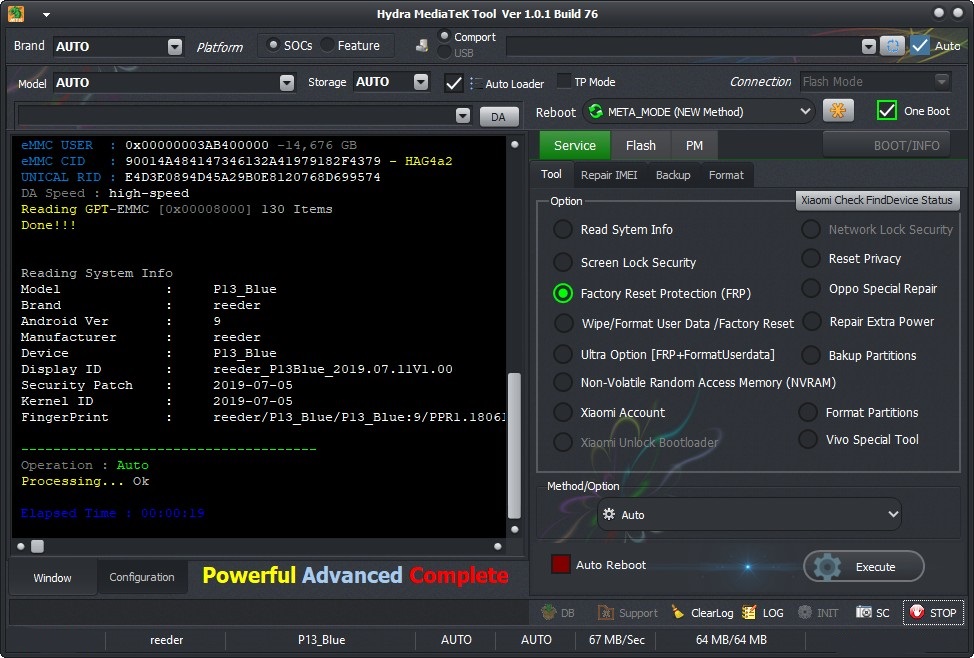Take a screenshot with SC camera icon
Screen dimensions: 974x658
pos(863,613)
